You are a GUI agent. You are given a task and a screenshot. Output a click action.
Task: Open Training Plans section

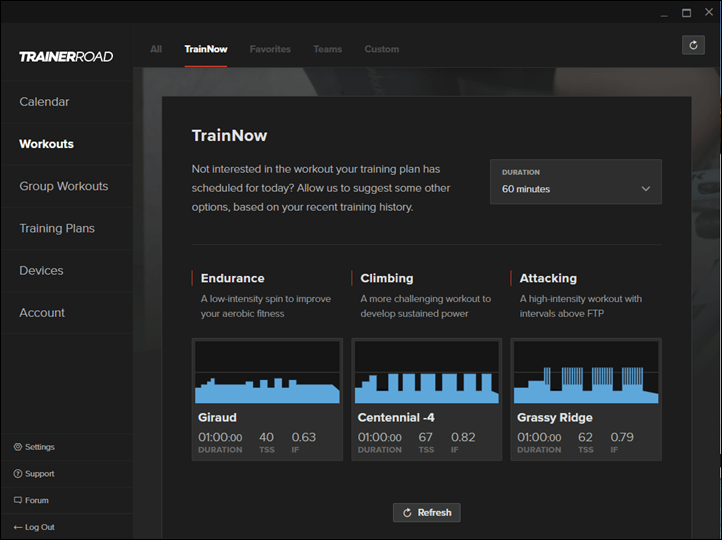[x=67, y=228]
